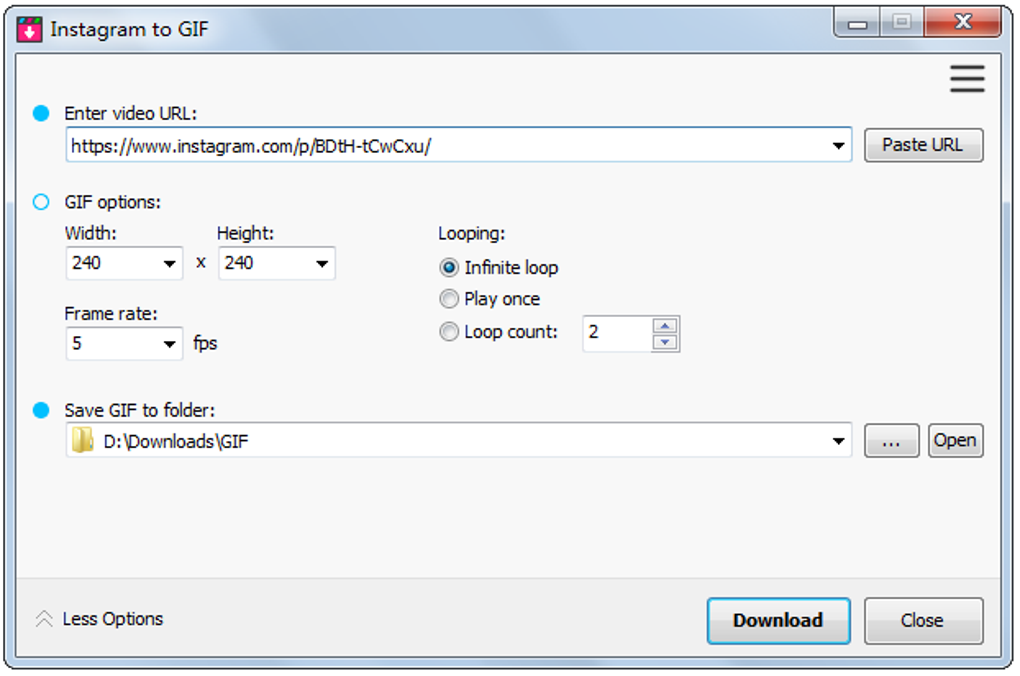The height and width of the screenshot is (676, 1020).
Task: Click the 'Loop count:' label text
Action: (511, 332)
